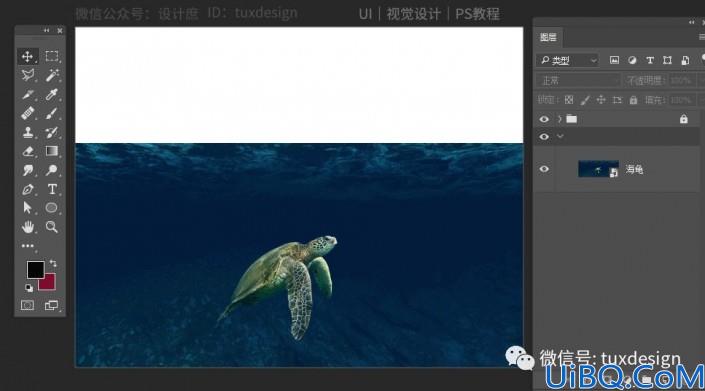Change screen mode button
This screenshot has width=705, height=391.
tap(51, 306)
